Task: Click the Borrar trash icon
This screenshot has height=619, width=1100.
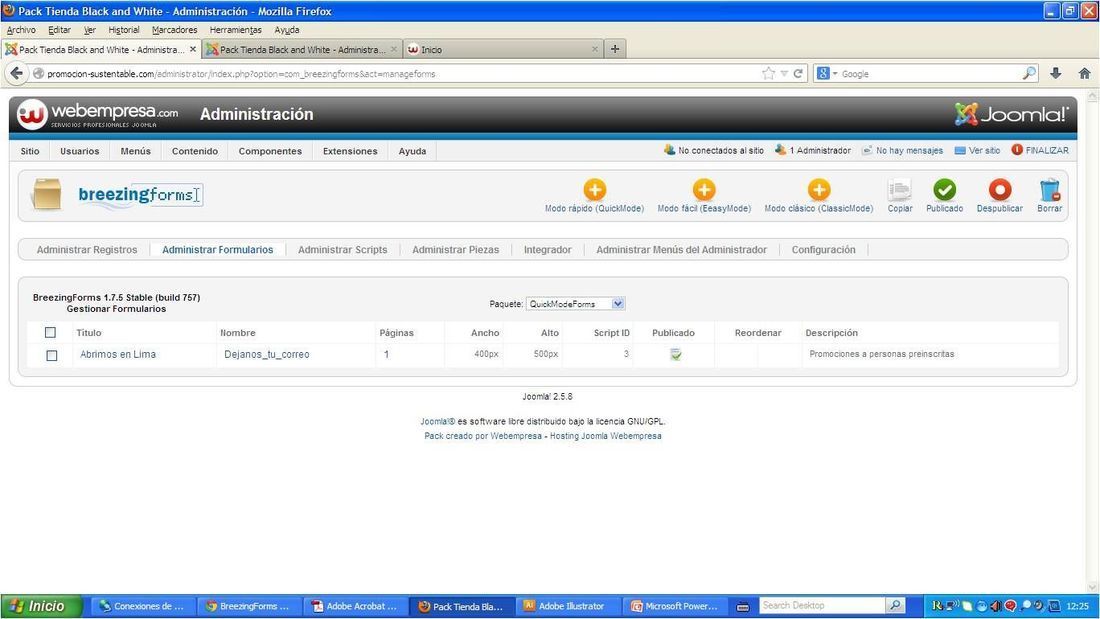Action: 1049,190
